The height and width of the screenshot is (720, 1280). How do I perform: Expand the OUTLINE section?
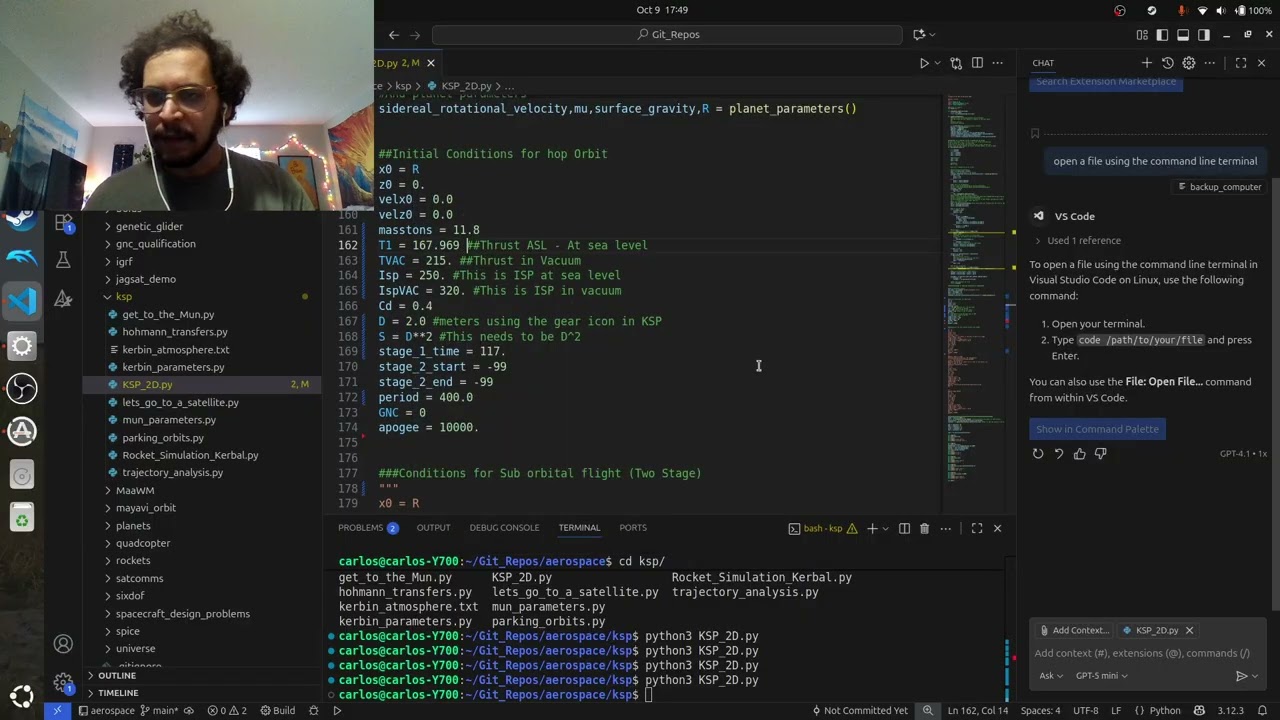pyautogui.click(x=200, y=675)
